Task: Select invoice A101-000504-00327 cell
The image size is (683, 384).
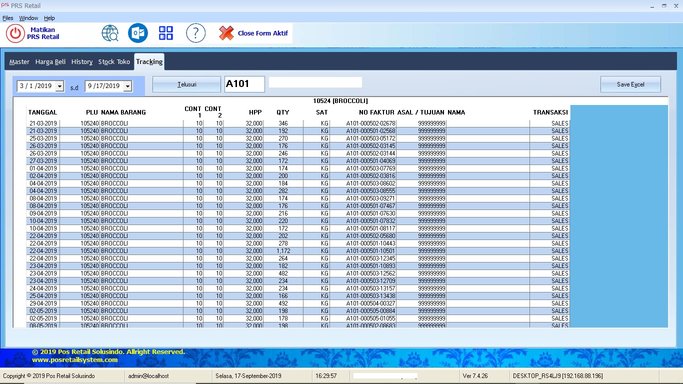Action: [x=371, y=304]
